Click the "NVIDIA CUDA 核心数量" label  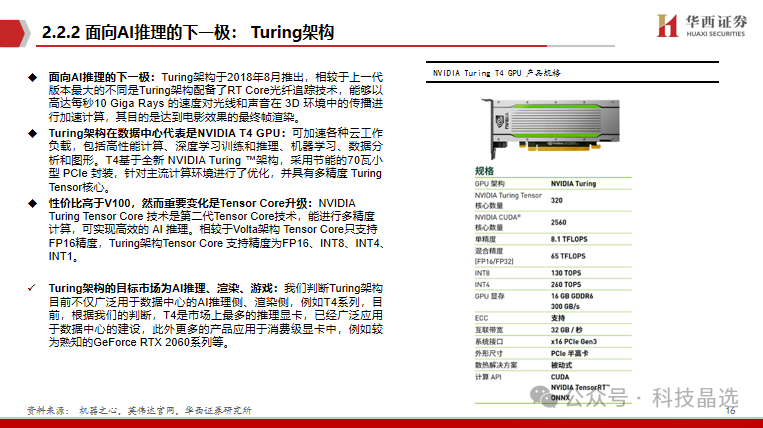click(x=498, y=222)
